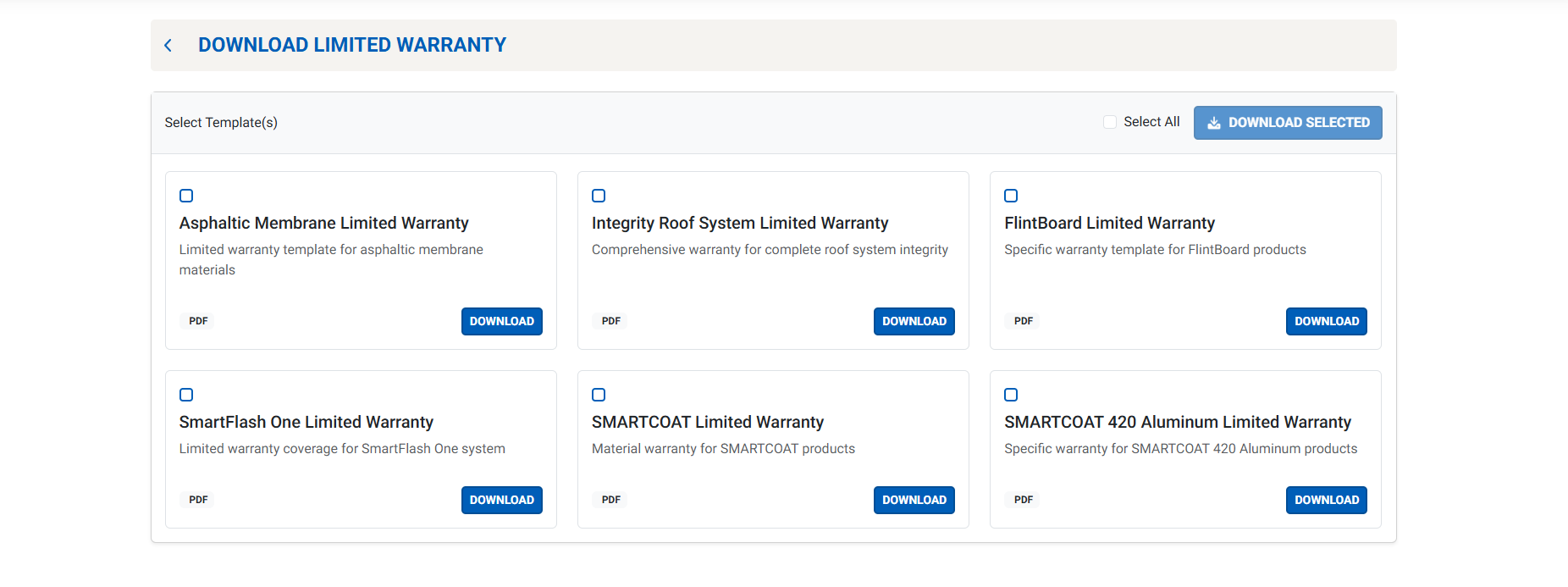The height and width of the screenshot is (587, 1568).
Task: Download the Integrity Roof System warranty
Action: coord(914,321)
